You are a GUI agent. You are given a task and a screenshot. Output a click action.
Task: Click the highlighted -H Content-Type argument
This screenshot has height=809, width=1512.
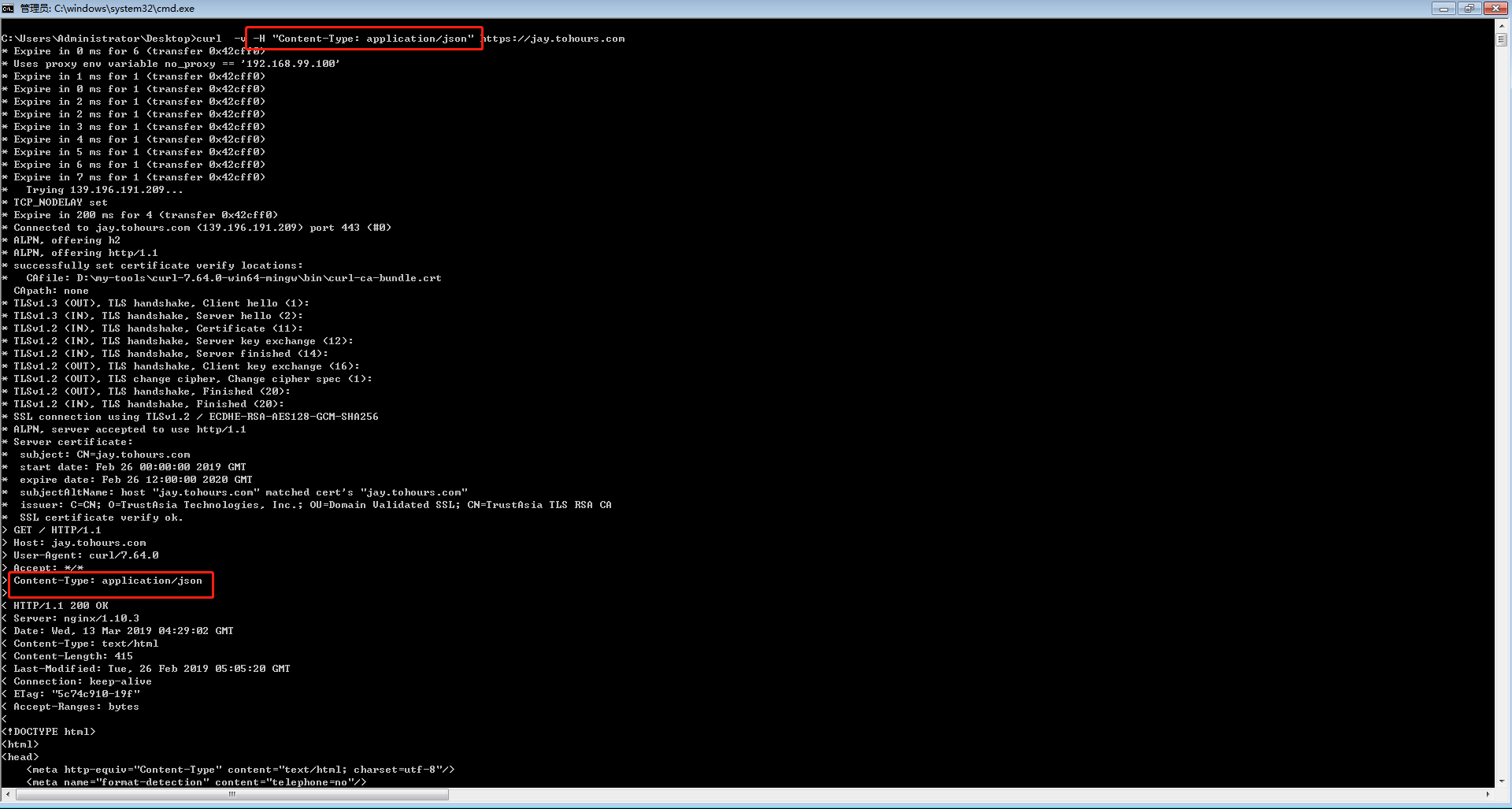[x=364, y=39]
